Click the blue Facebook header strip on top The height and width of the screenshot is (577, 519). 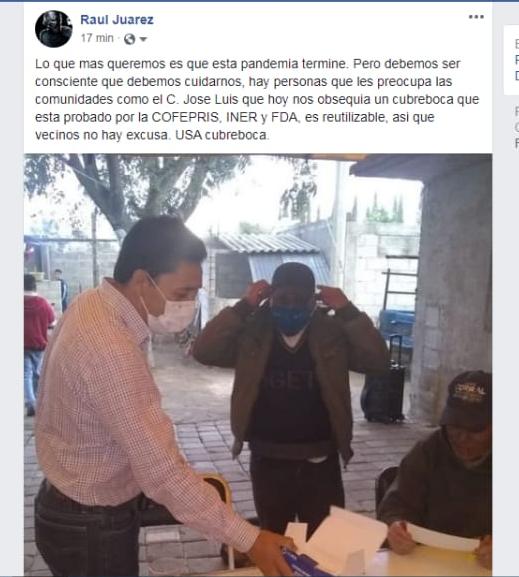(260, 1)
